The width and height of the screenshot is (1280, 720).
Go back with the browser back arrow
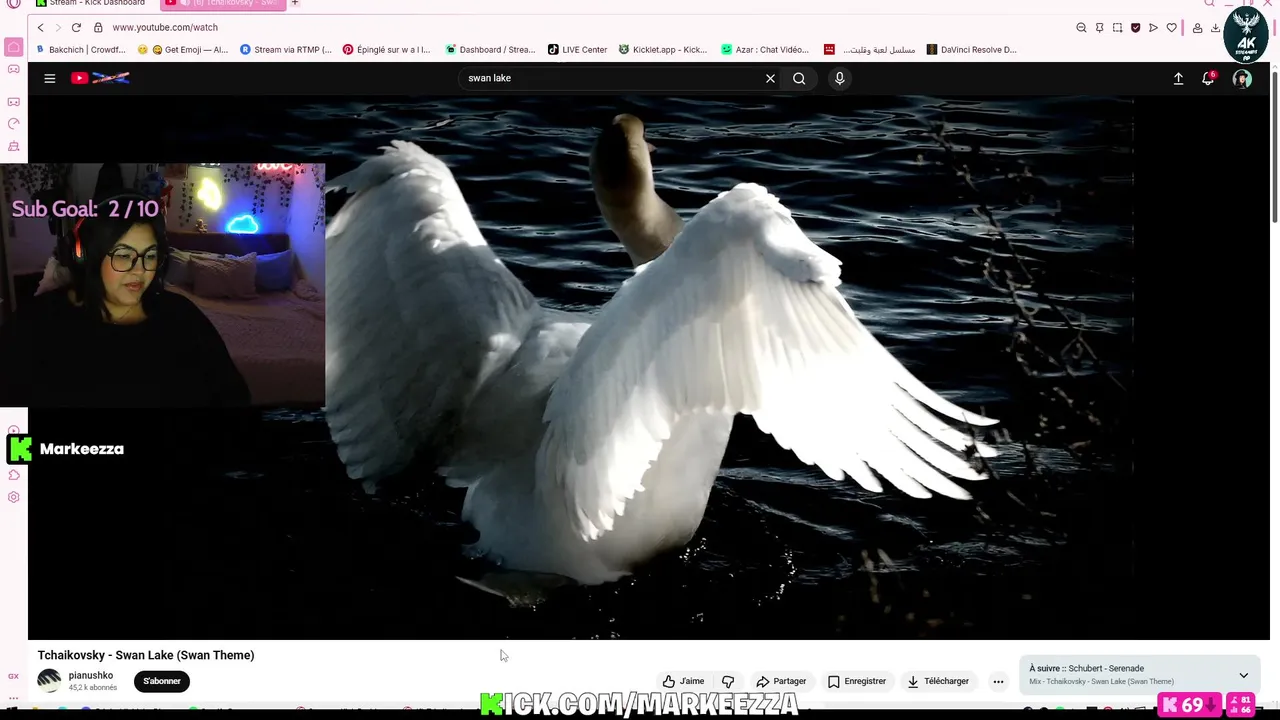[41, 27]
